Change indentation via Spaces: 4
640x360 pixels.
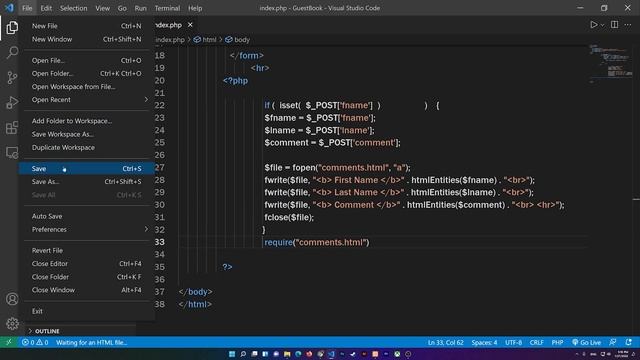(x=484, y=342)
